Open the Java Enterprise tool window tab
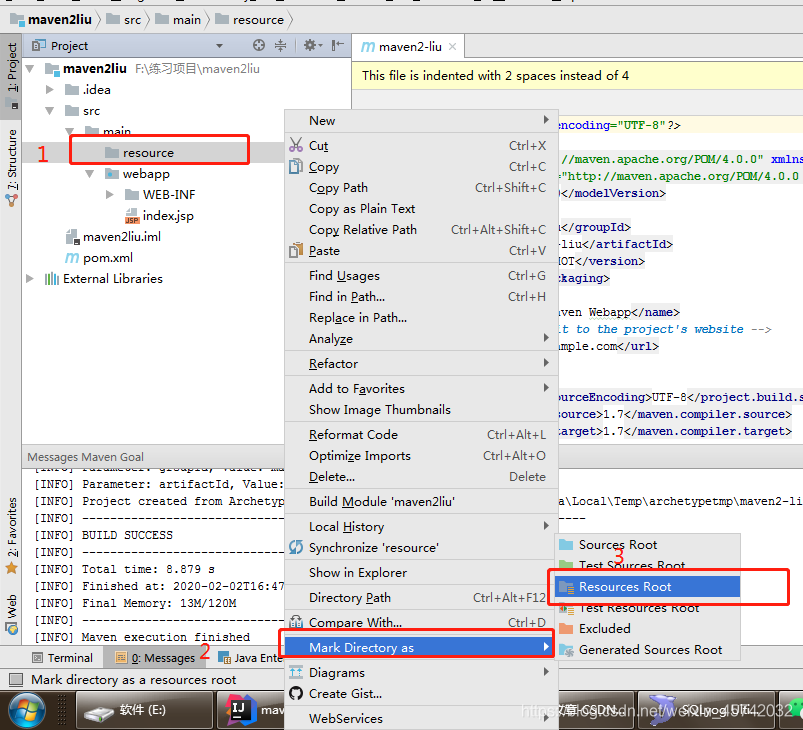This screenshot has width=803, height=730. (x=251, y=657)
